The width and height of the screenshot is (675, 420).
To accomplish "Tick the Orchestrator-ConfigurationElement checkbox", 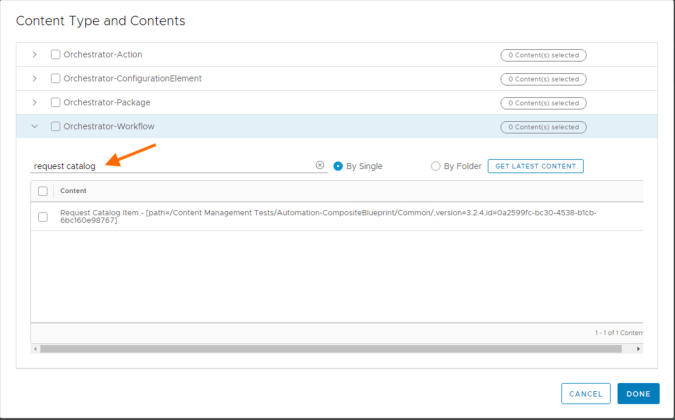I will (56, 79).
